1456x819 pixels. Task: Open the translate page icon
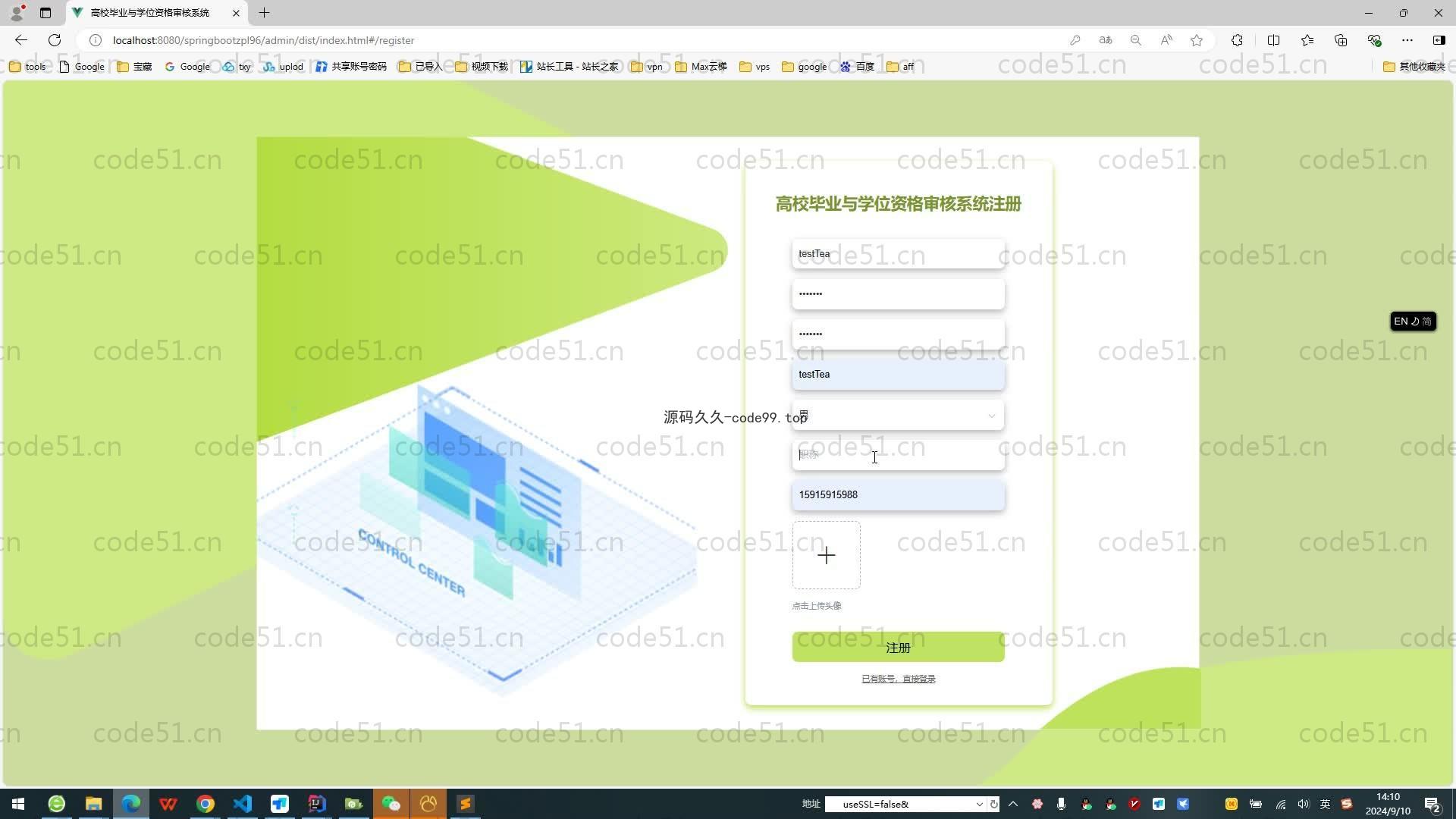[x=1106, y=40]
